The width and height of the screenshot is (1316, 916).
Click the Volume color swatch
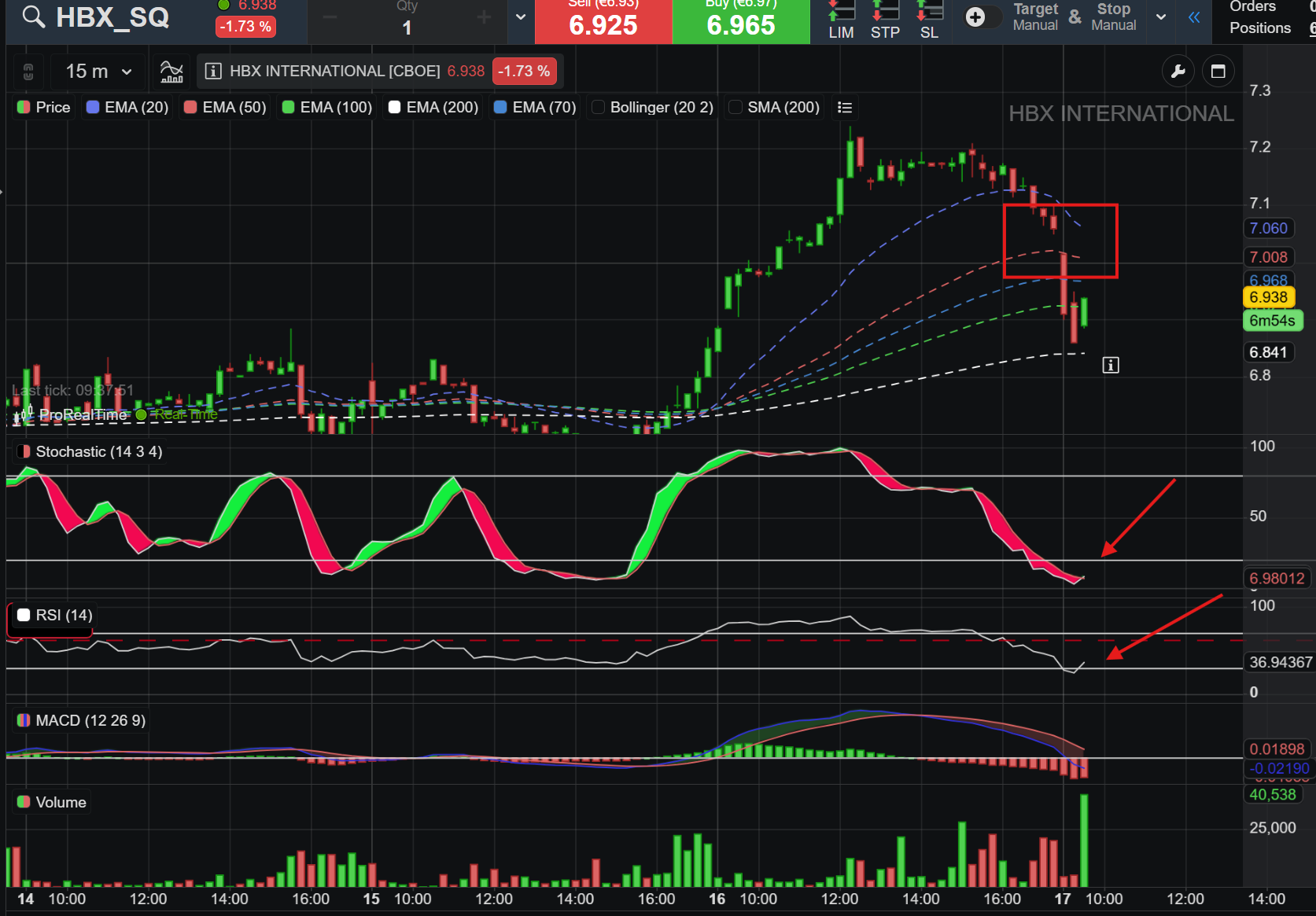[x=24, y=803]
